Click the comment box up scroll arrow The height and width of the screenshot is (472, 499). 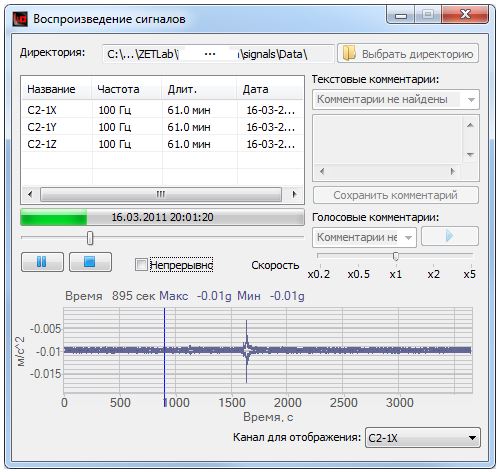pos(470,125)
